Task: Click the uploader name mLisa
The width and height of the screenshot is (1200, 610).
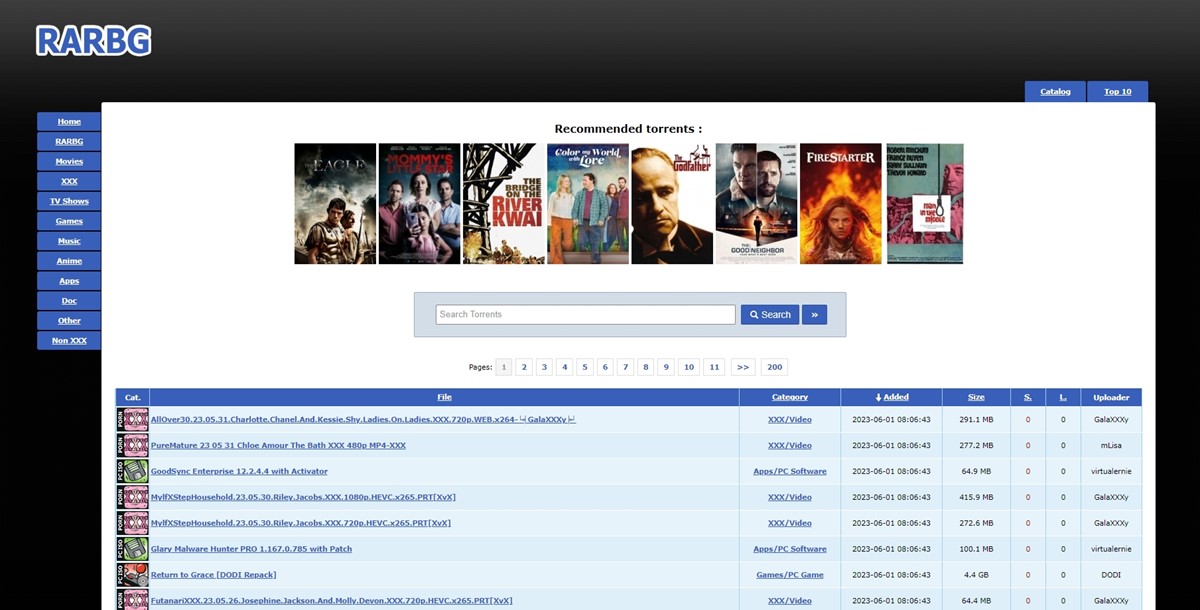Action: click(x=1111, y=445)
